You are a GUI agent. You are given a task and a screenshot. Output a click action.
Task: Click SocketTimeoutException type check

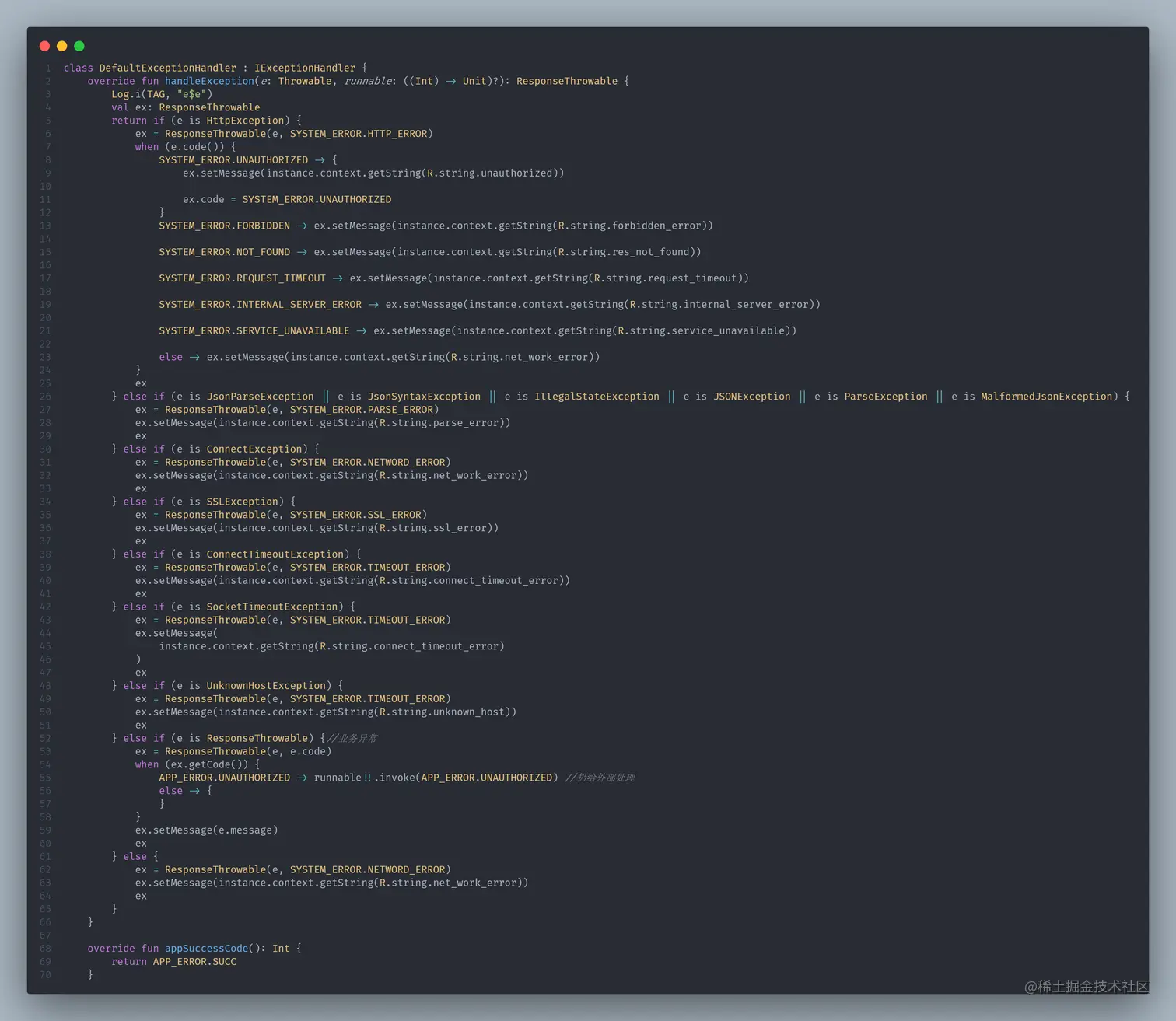click(272, 607)
